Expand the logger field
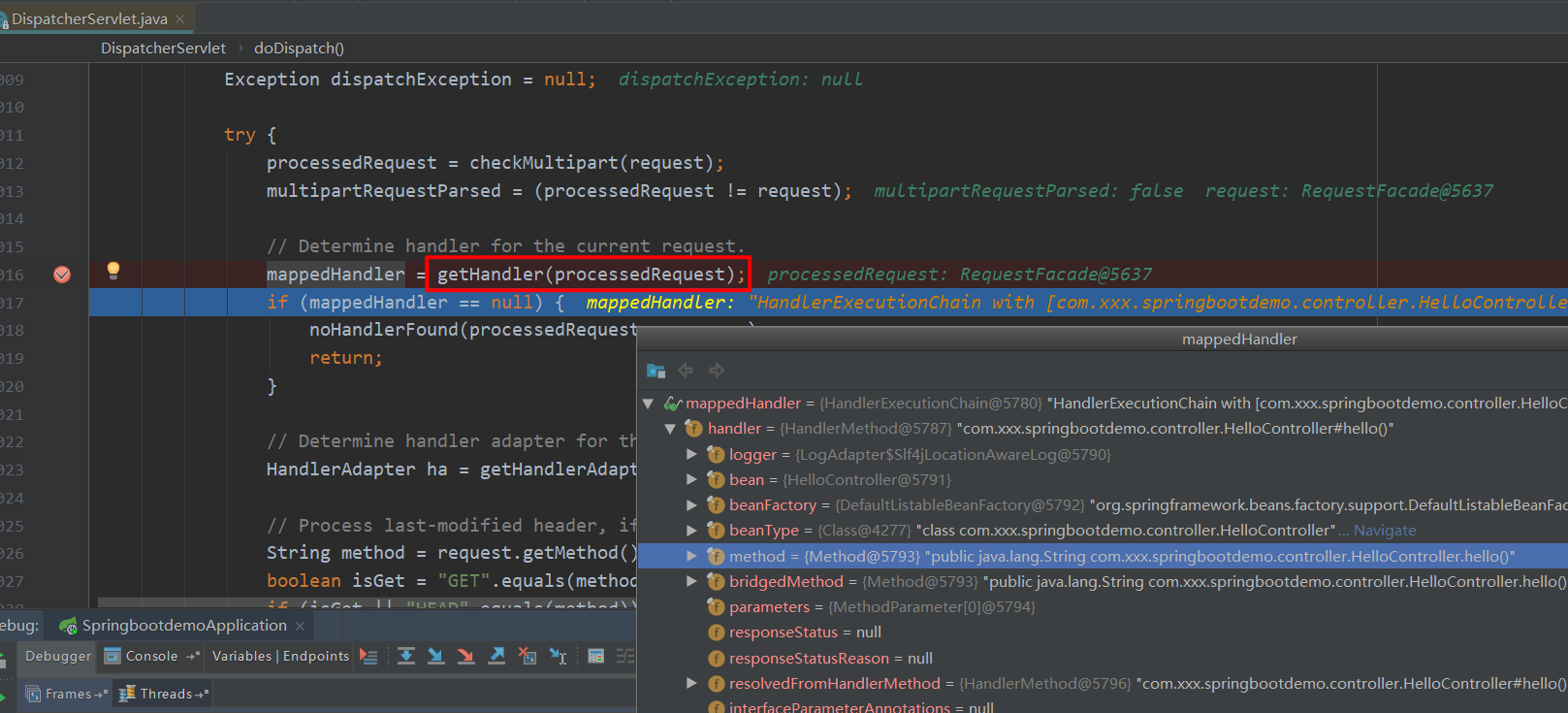This screenshot has height=713, width=1568. point(691,454)
